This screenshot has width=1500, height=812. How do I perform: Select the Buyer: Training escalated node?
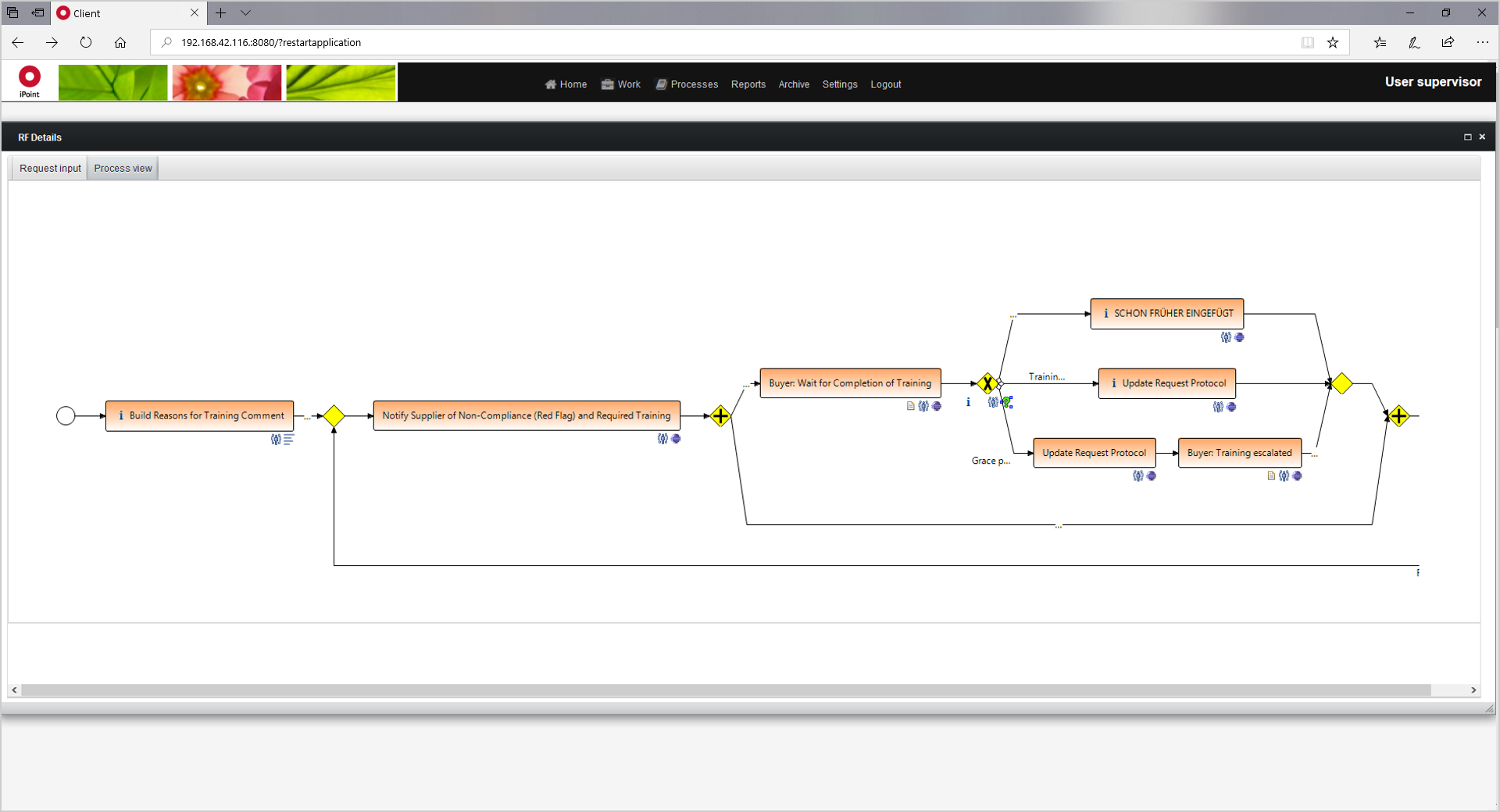coord(1240,453)
